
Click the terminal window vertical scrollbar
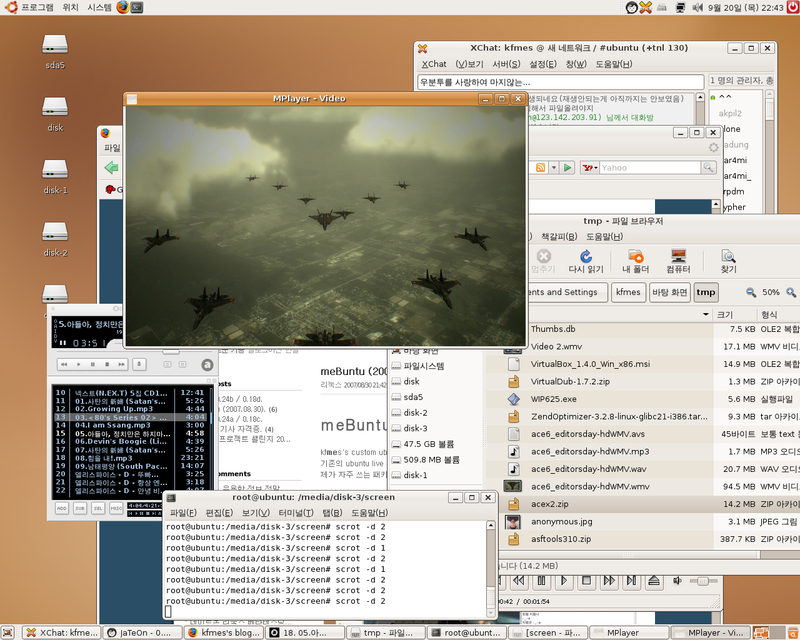click(x=490, y=569)
